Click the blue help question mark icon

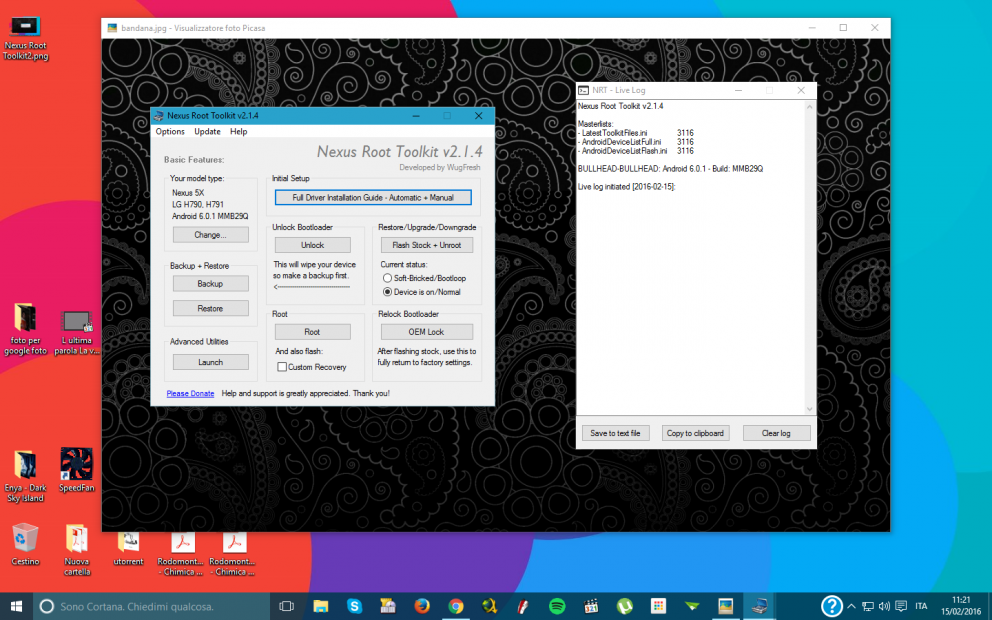pyautogui.click(x=831, y=606)
